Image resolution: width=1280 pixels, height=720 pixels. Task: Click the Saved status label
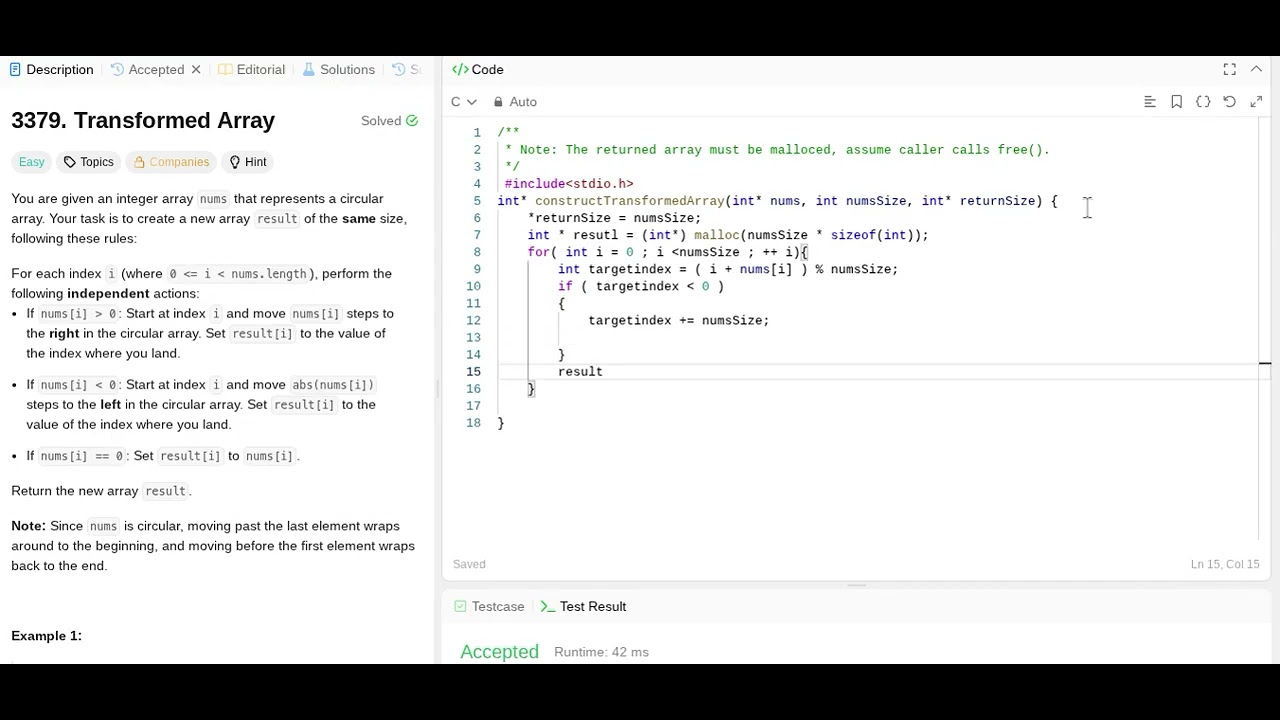469,564
